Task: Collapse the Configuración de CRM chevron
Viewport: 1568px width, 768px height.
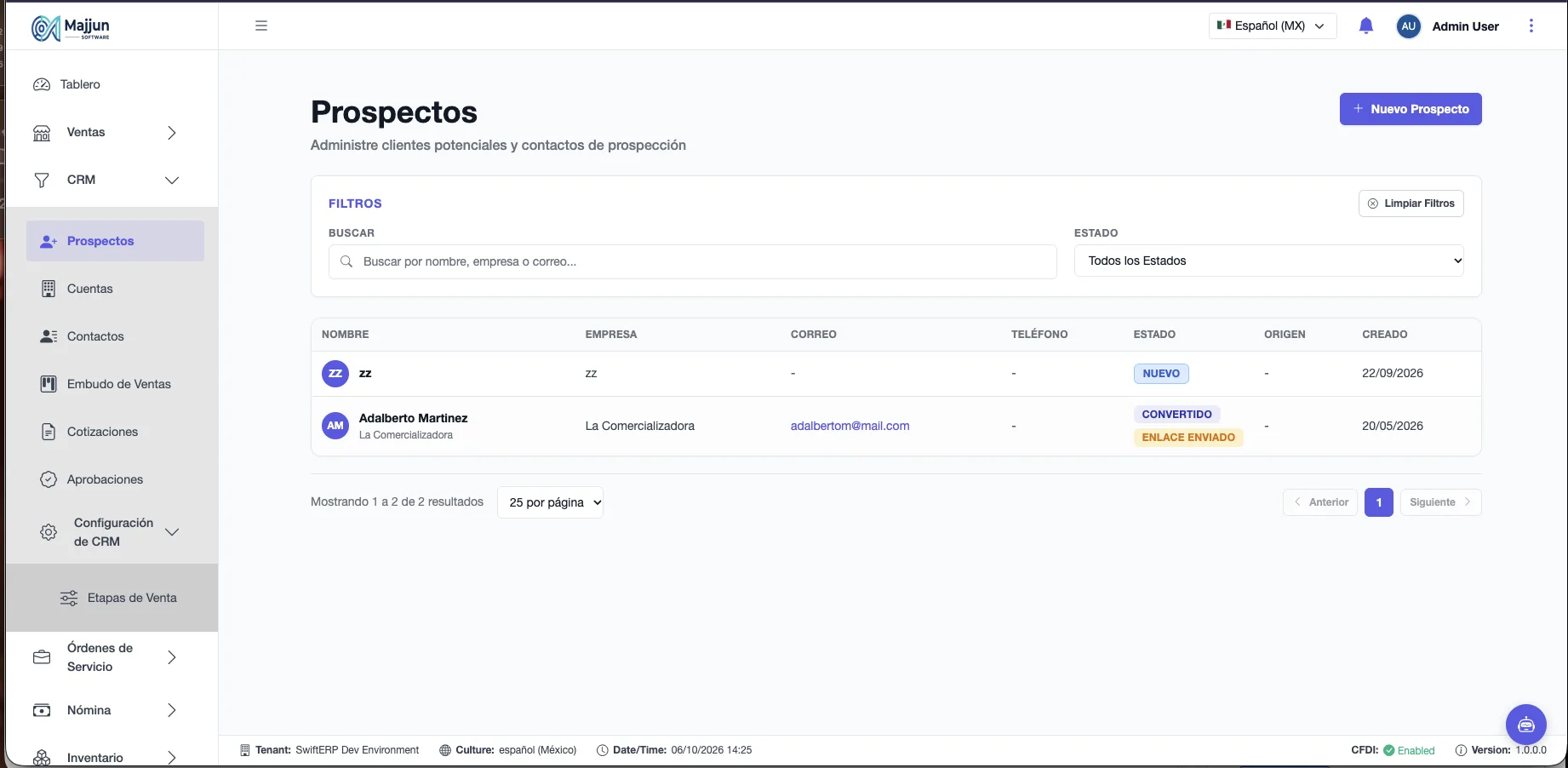Action: click(x=172, y=532)
